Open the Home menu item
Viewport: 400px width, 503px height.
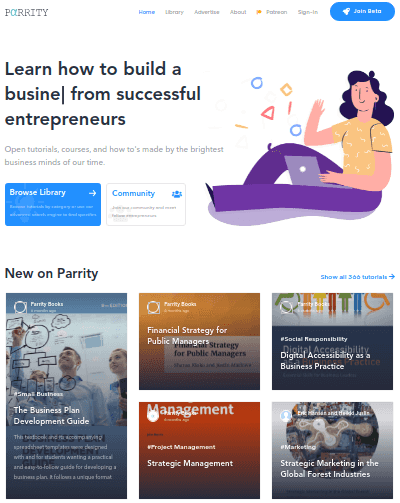coord(147,12)
